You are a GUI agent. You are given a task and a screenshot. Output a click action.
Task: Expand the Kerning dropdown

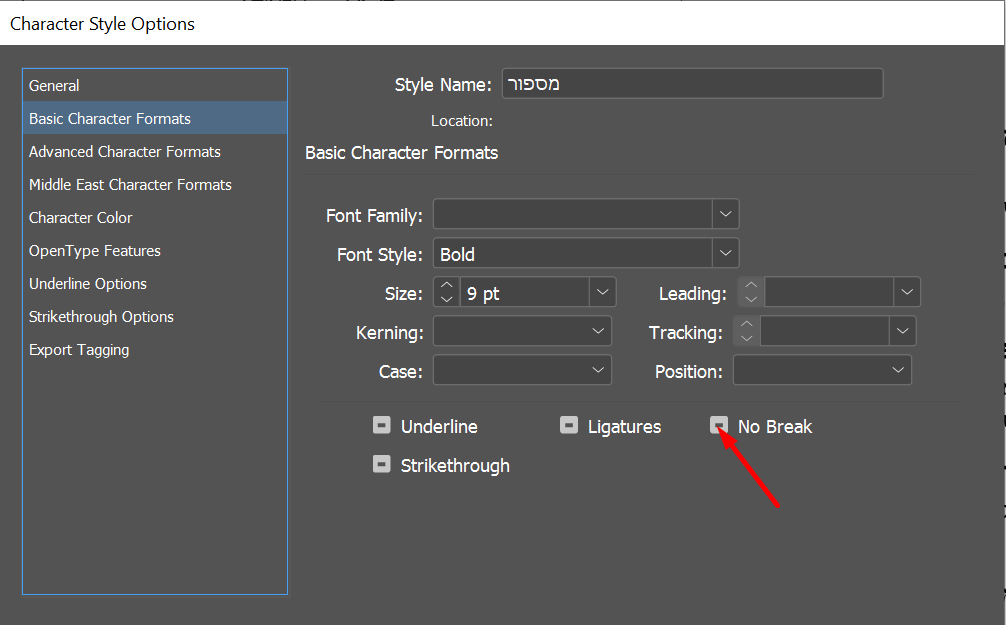click(599, 331)
